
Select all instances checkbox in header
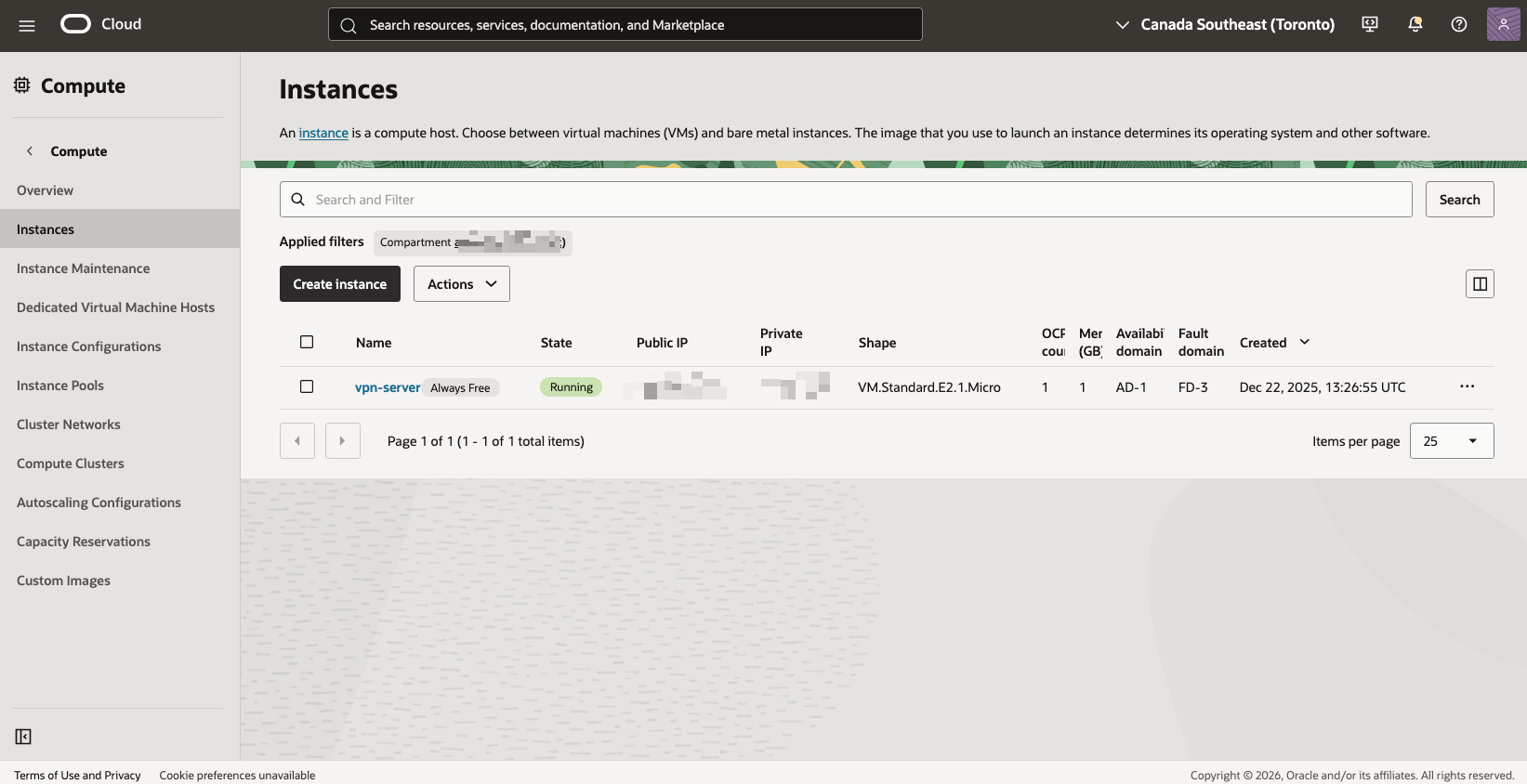tap(307, 342)
